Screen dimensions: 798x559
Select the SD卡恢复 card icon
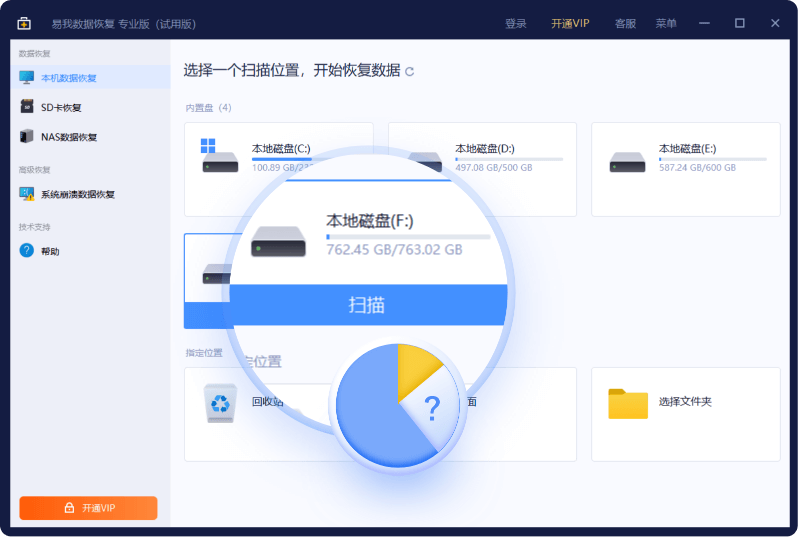[x=27, y=107]
